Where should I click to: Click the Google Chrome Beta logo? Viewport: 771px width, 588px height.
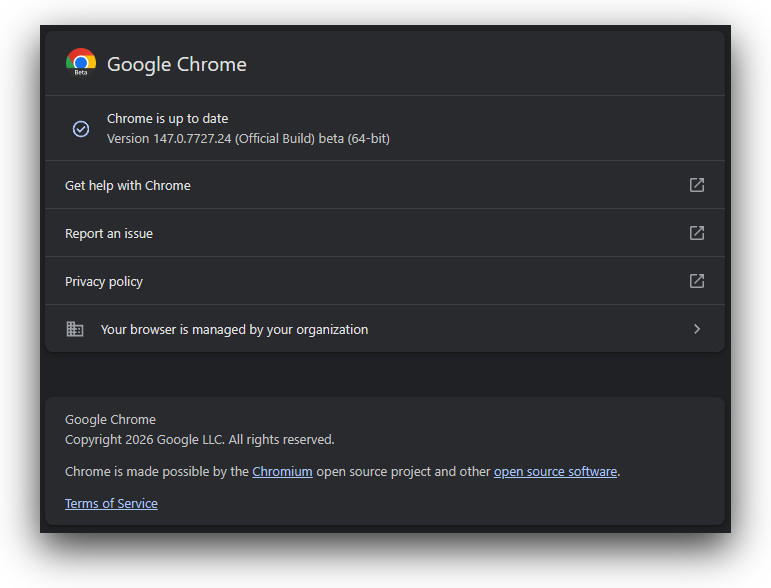pyautogui.click(x=81, y=62)
